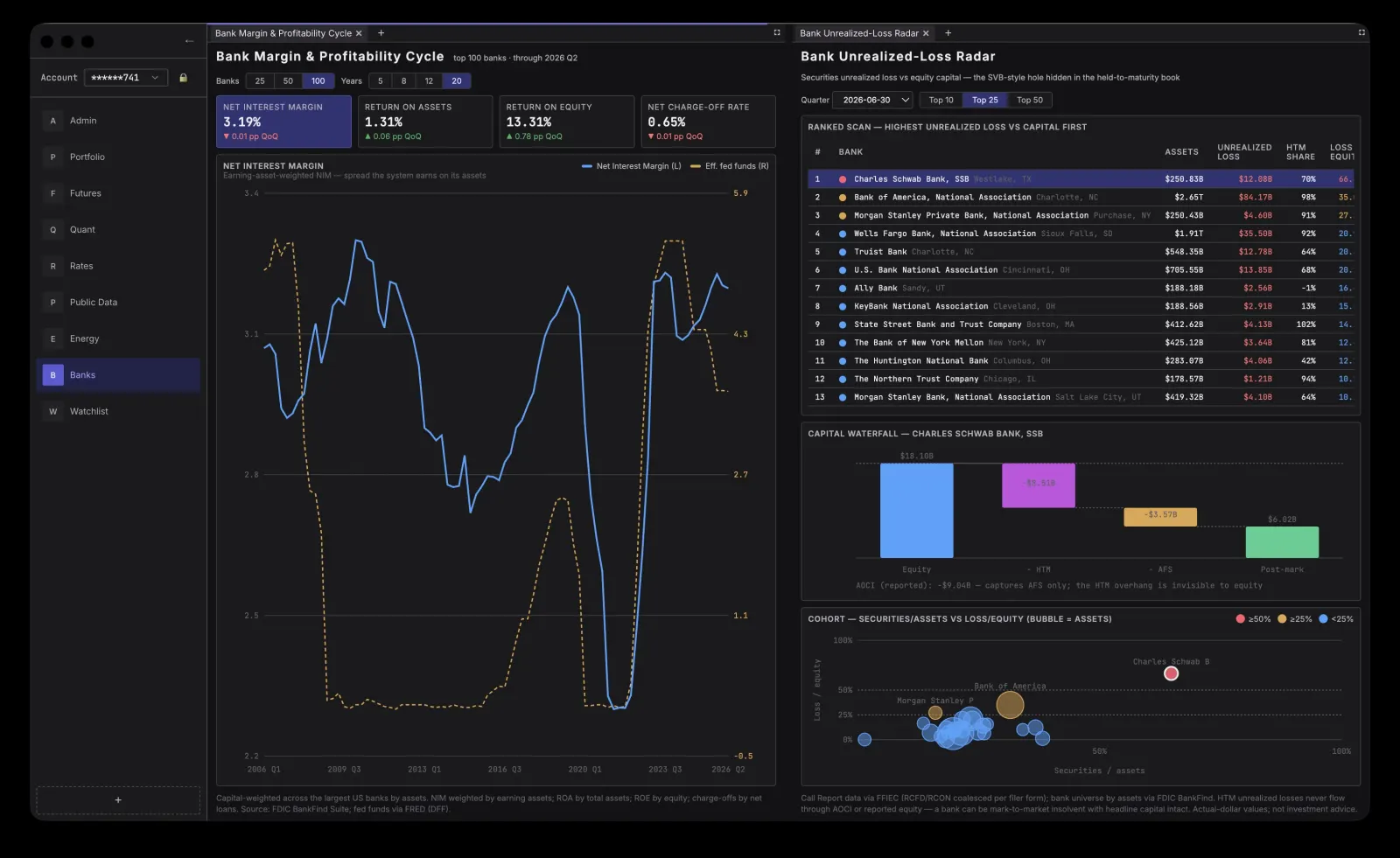
Task: Open Public Data via its P icon
Action: coord(52,303)
